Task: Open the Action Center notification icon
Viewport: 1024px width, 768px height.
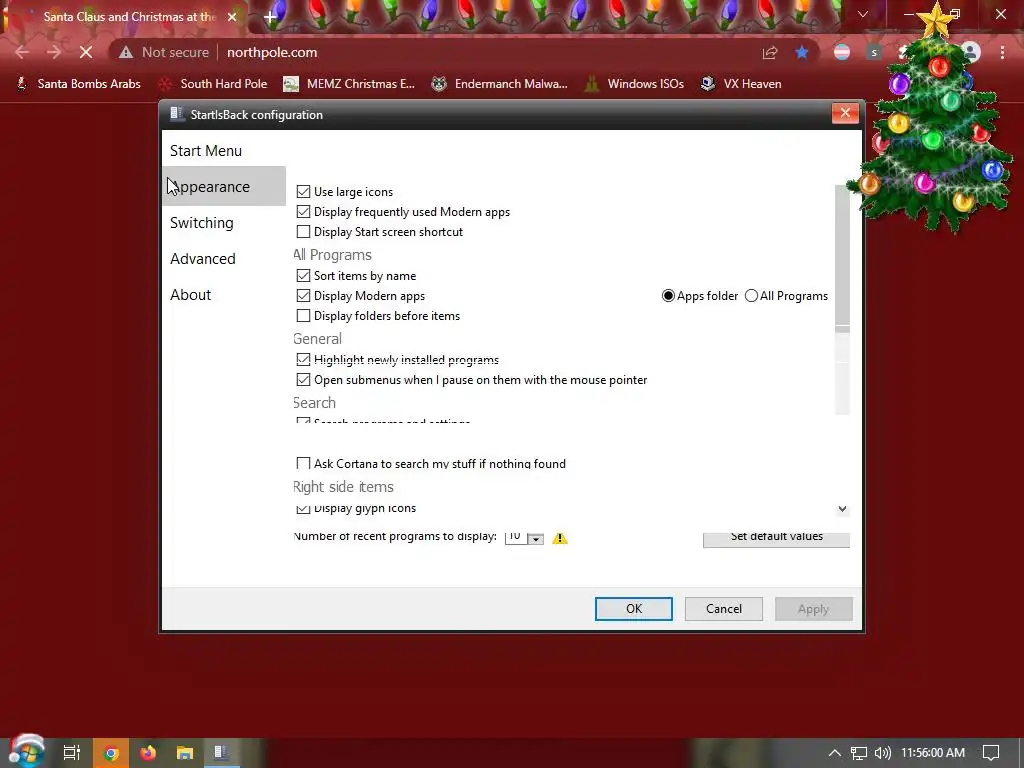Action: [991, 753]
